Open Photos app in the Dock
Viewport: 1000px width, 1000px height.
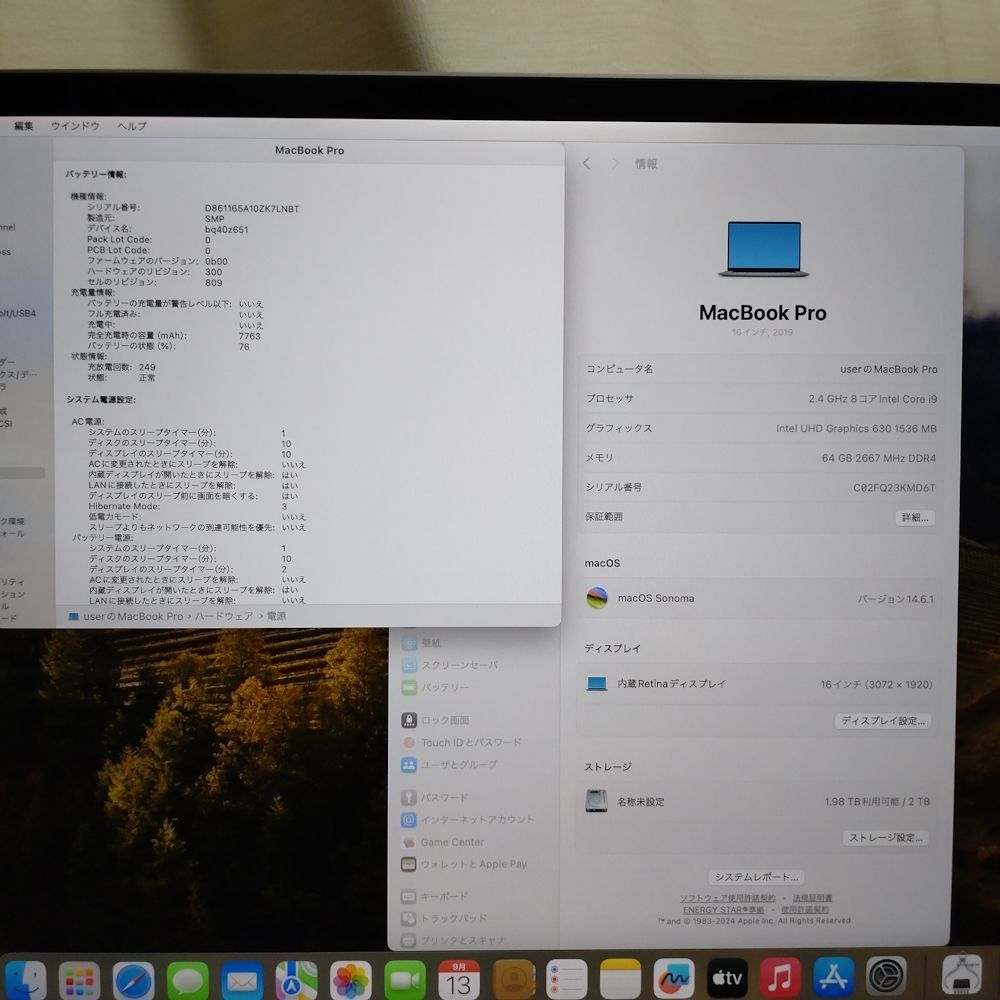click(351, 981)
